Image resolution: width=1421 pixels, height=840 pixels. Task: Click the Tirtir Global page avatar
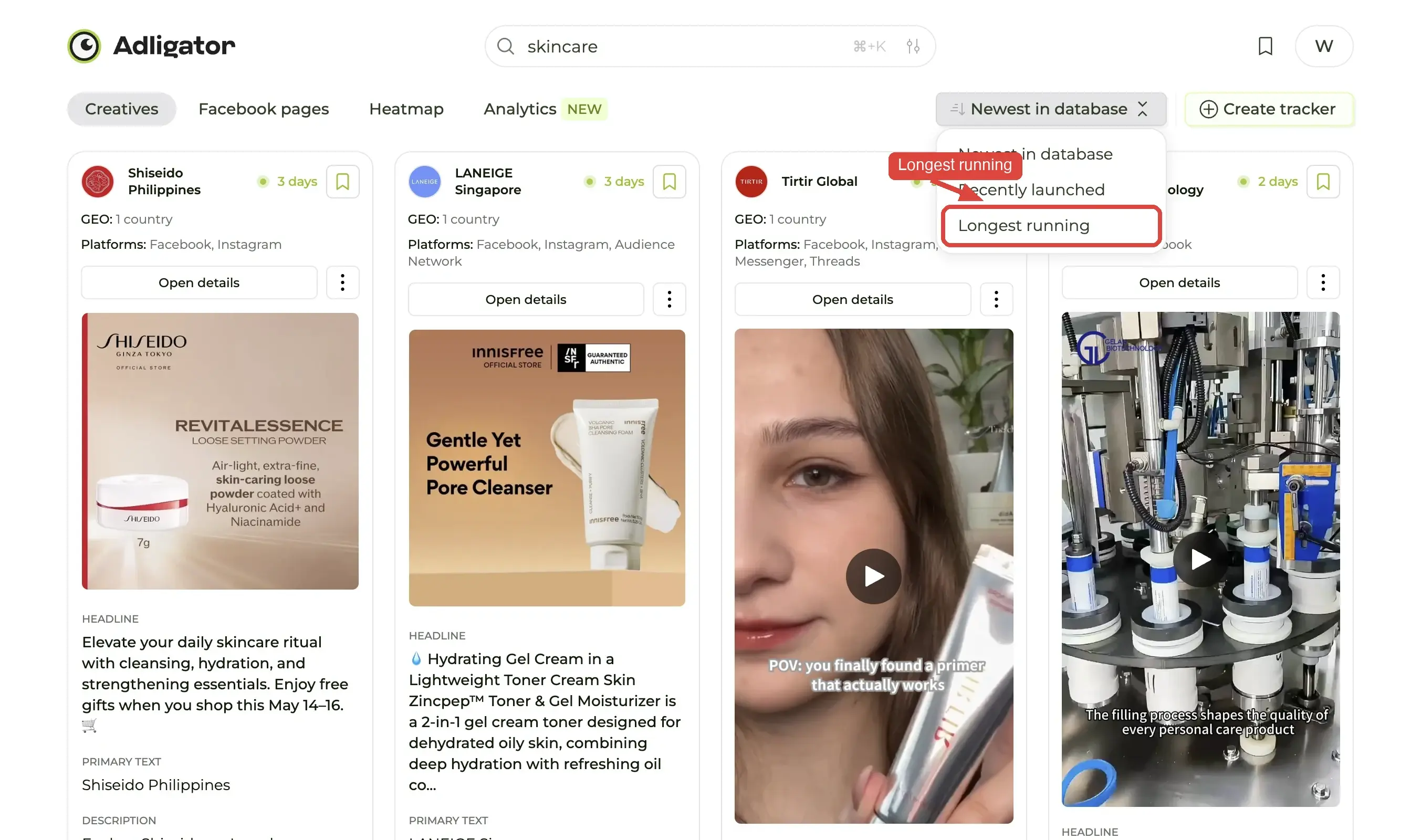click(751, 182)
